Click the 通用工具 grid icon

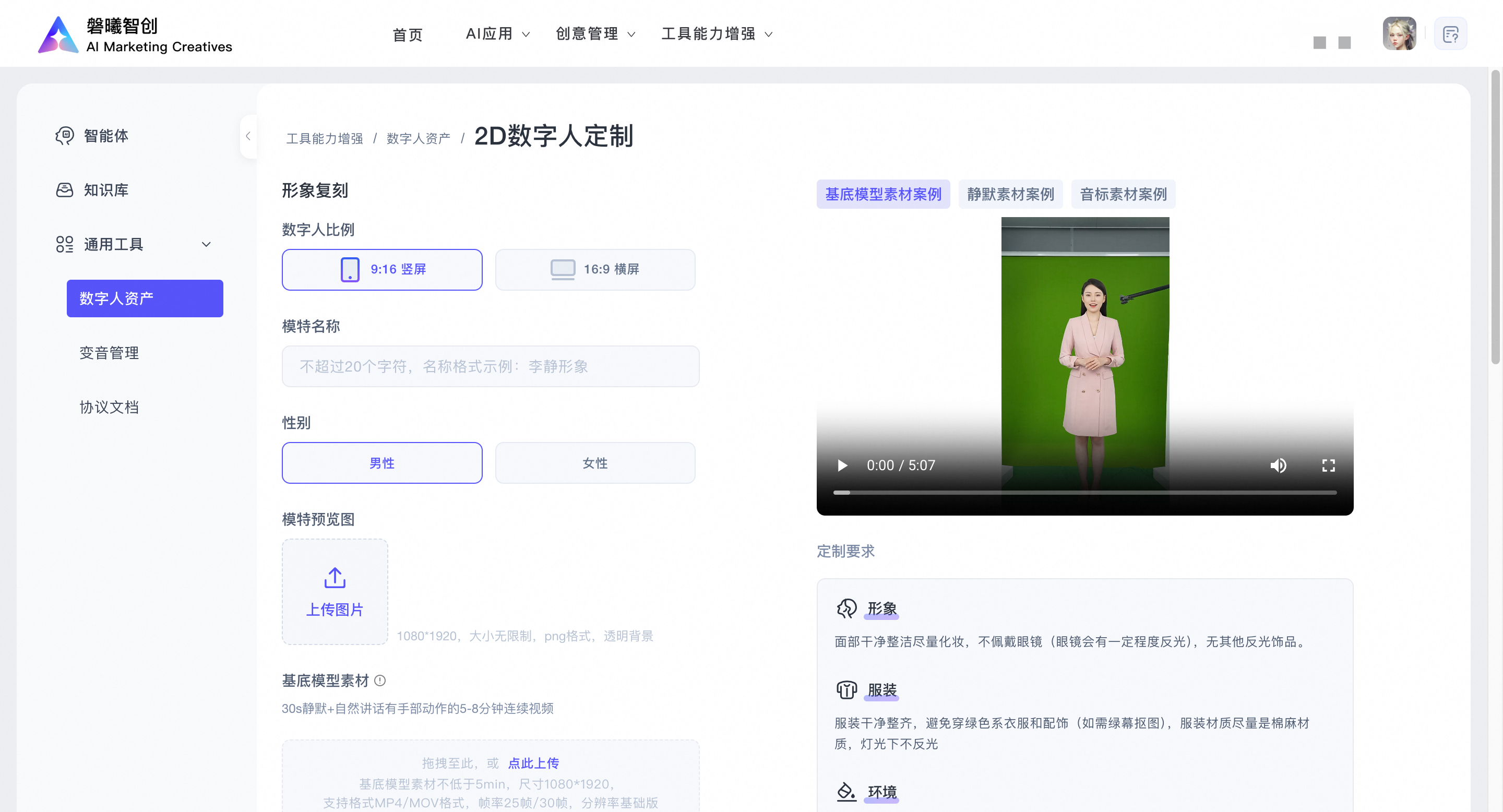point(65,244)
